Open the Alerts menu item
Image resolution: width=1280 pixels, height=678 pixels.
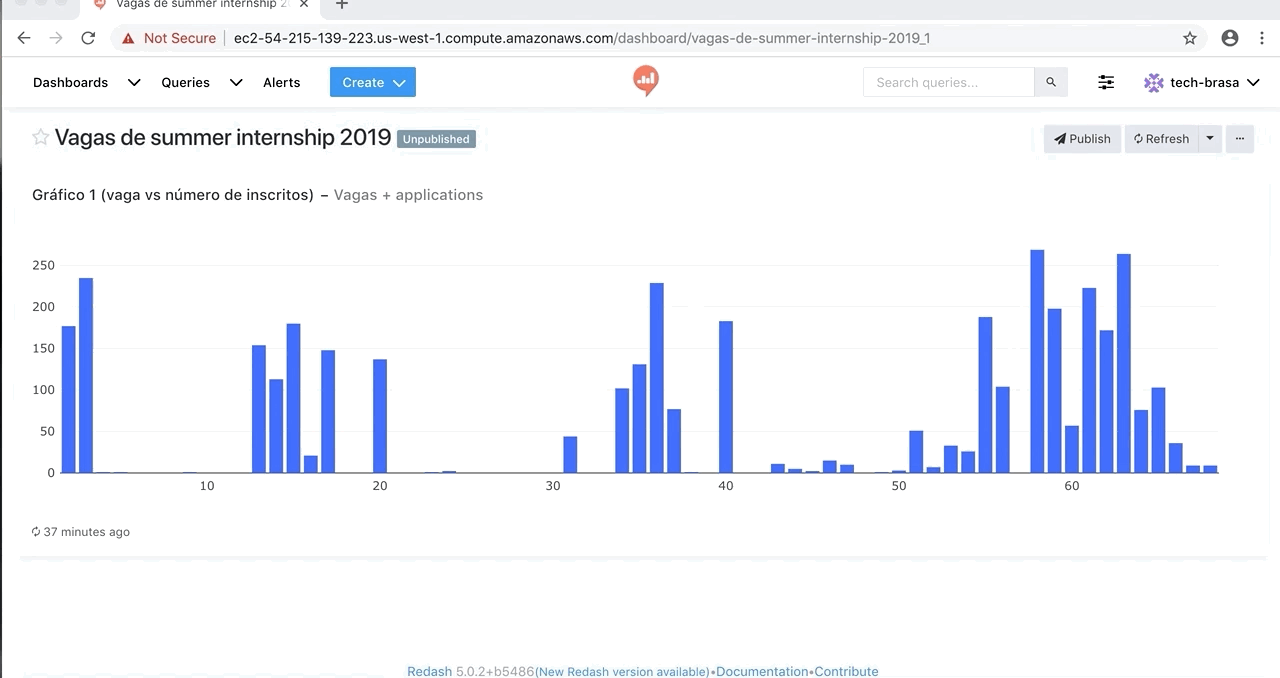point(281,82)
